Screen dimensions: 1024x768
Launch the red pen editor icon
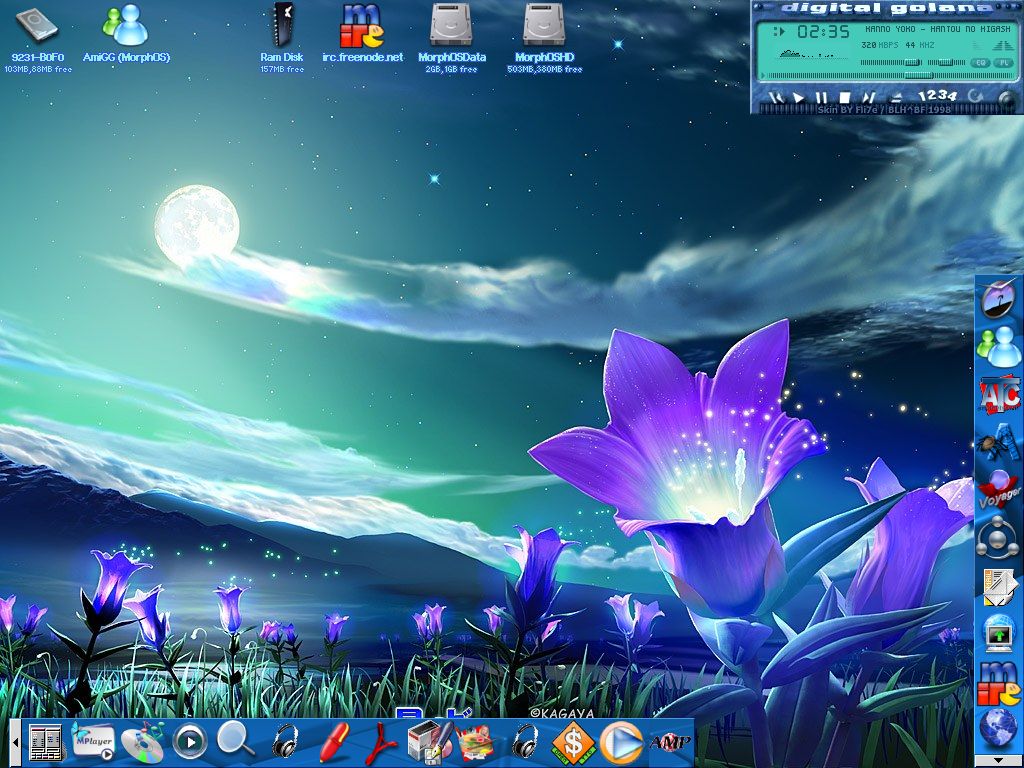(336, 742)
